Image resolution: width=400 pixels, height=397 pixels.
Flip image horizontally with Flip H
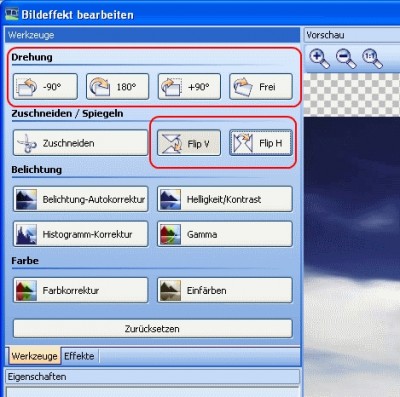coord(261,143)
